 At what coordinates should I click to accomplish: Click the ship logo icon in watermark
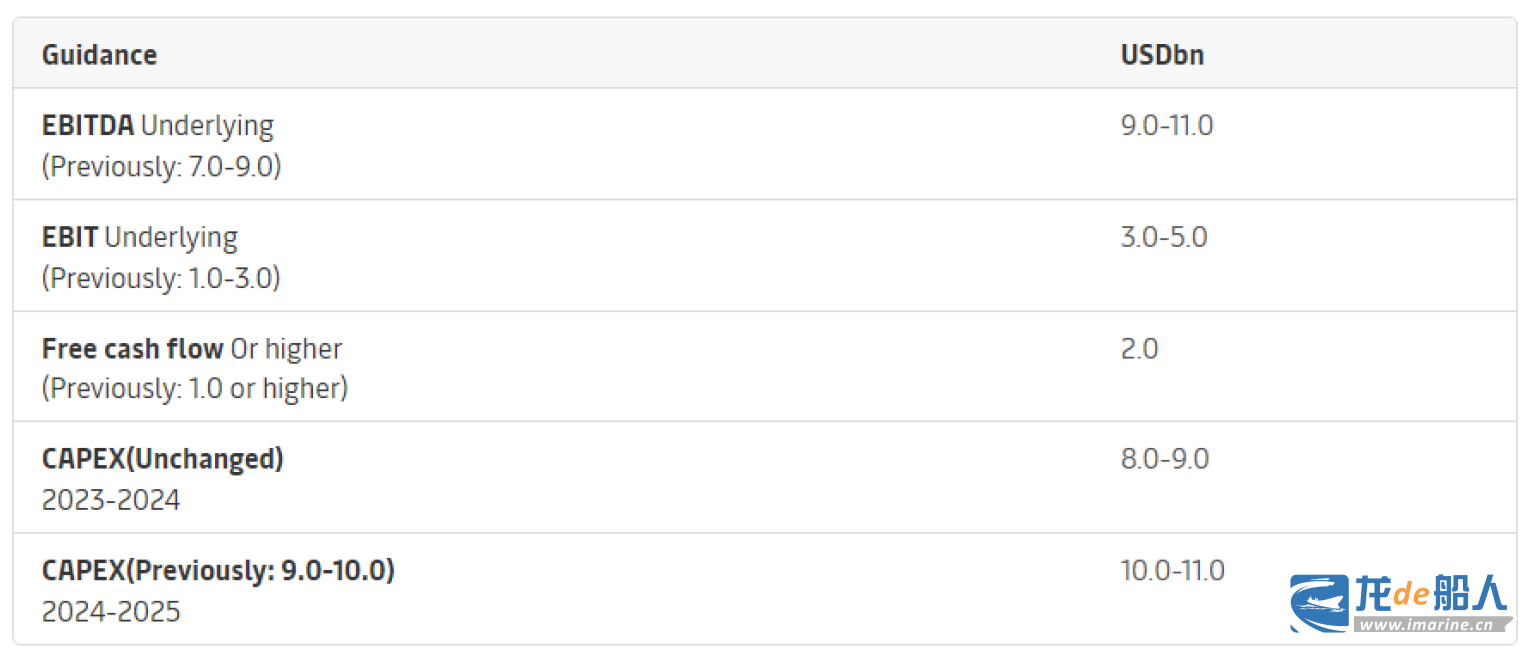[1319, 603]
